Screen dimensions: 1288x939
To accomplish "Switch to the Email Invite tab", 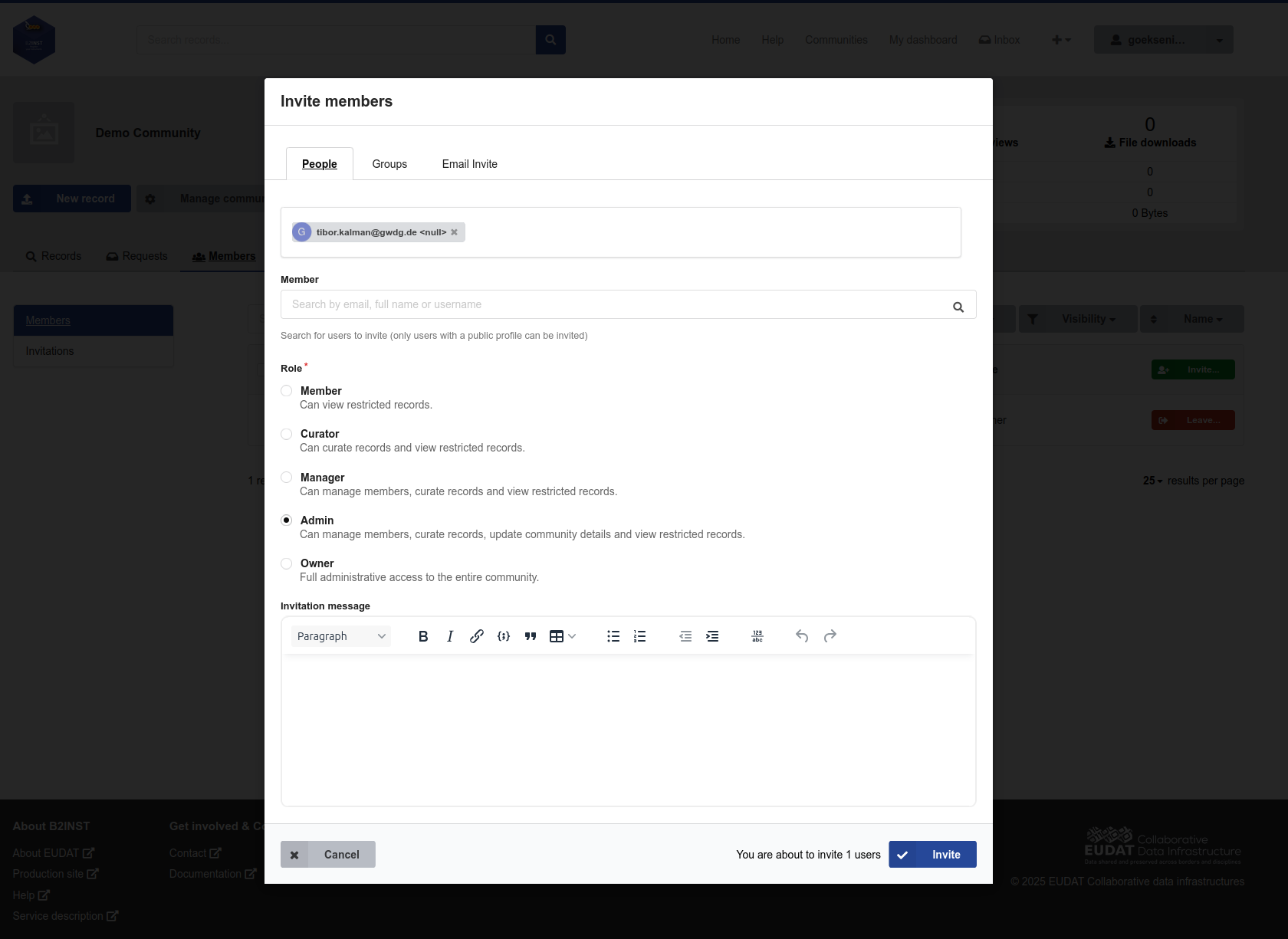I will 470,164.
